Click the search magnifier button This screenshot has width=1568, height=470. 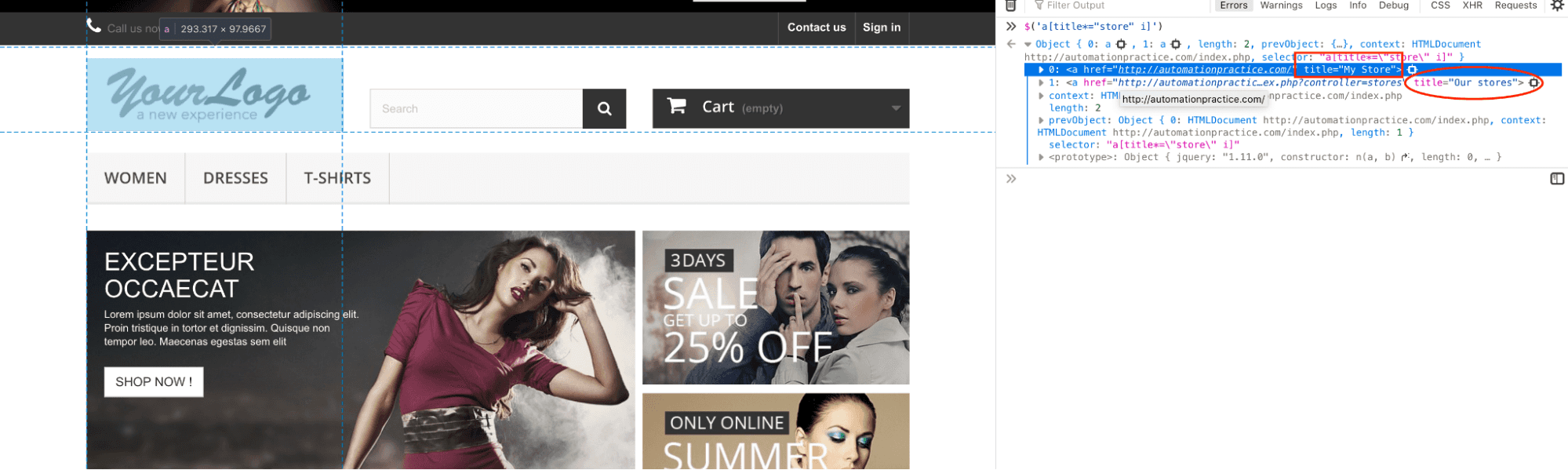(604, 108)
